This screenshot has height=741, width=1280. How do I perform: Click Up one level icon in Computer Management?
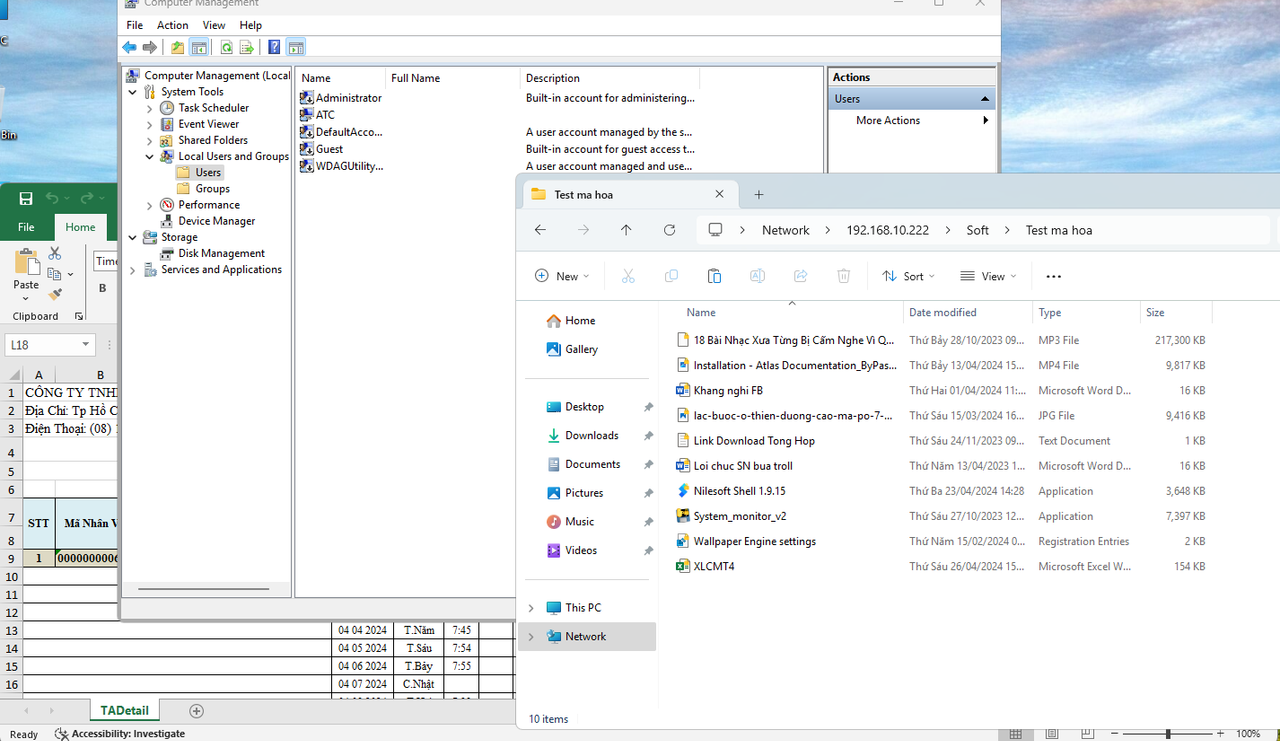177,47
